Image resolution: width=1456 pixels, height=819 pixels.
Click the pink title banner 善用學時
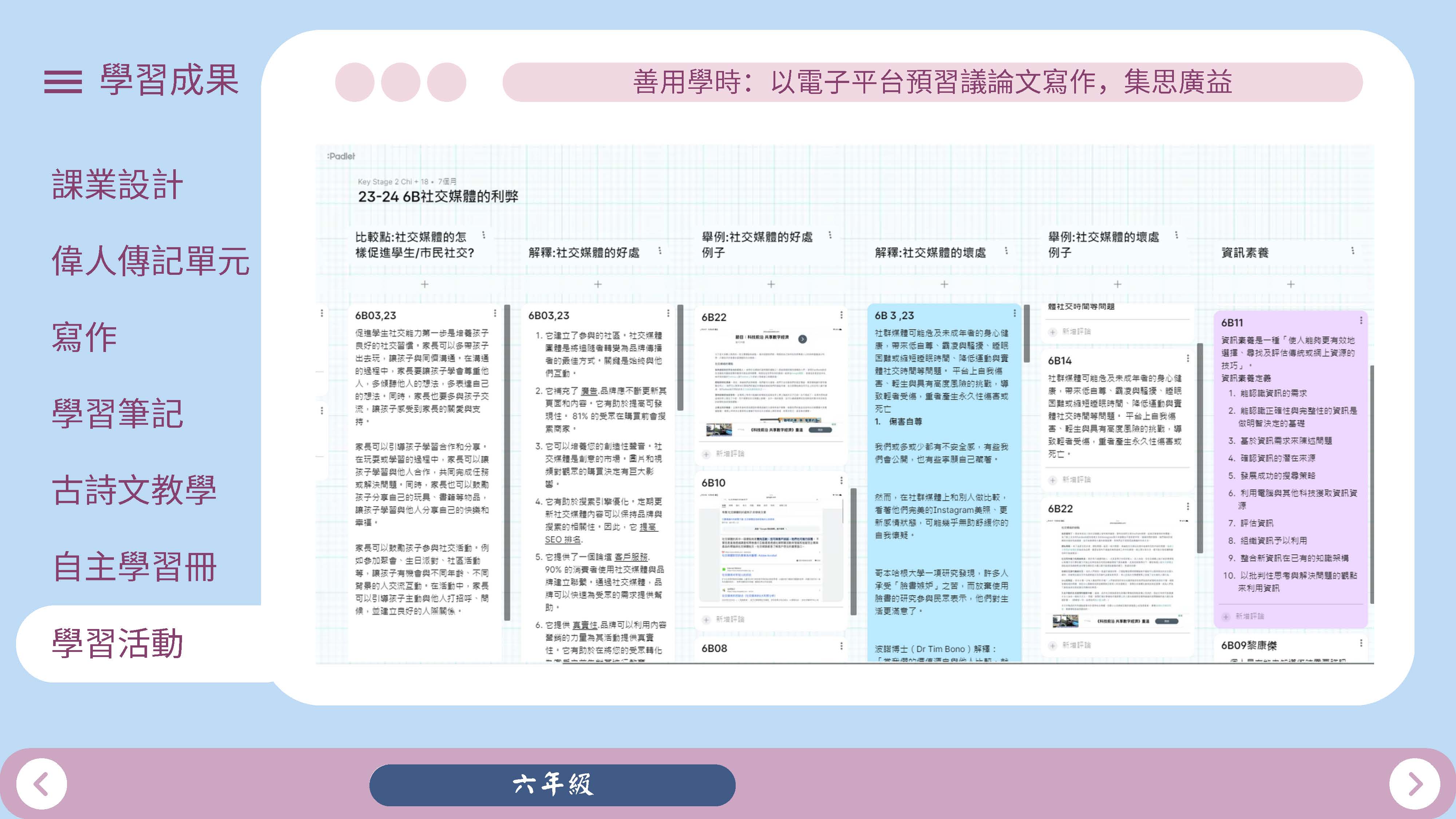(933, 82)
